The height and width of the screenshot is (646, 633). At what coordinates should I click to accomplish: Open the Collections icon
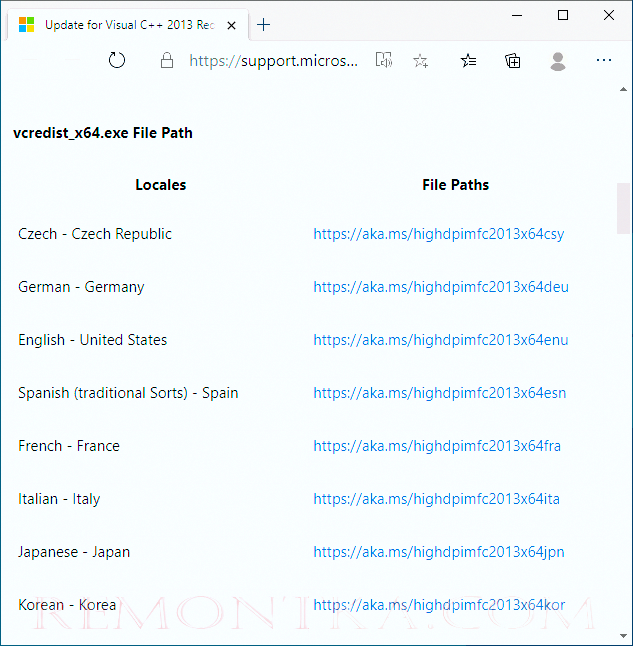tap(513, 61)
